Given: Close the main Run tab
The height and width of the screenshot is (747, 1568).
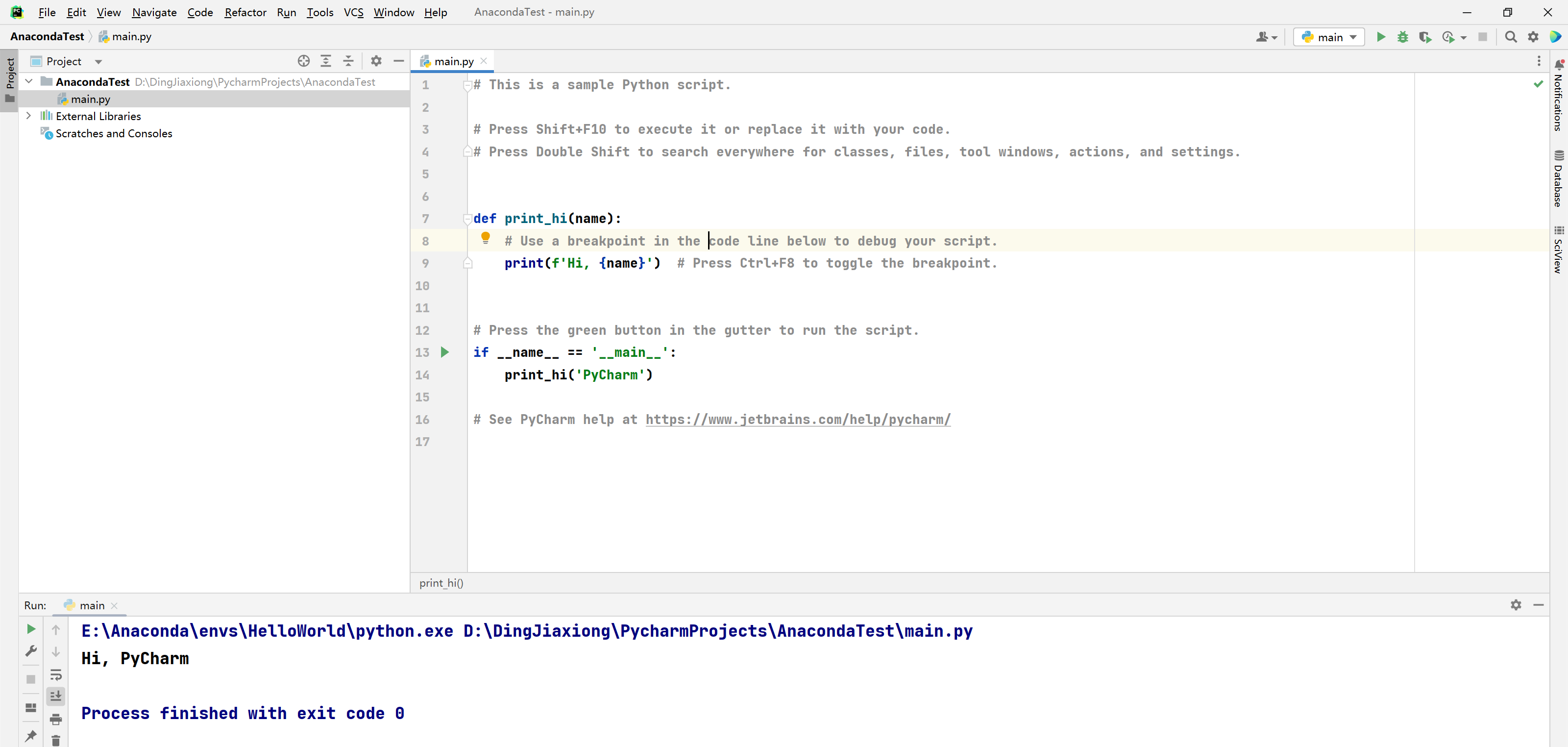Looking at the screenshot, I should click(114, 605).
